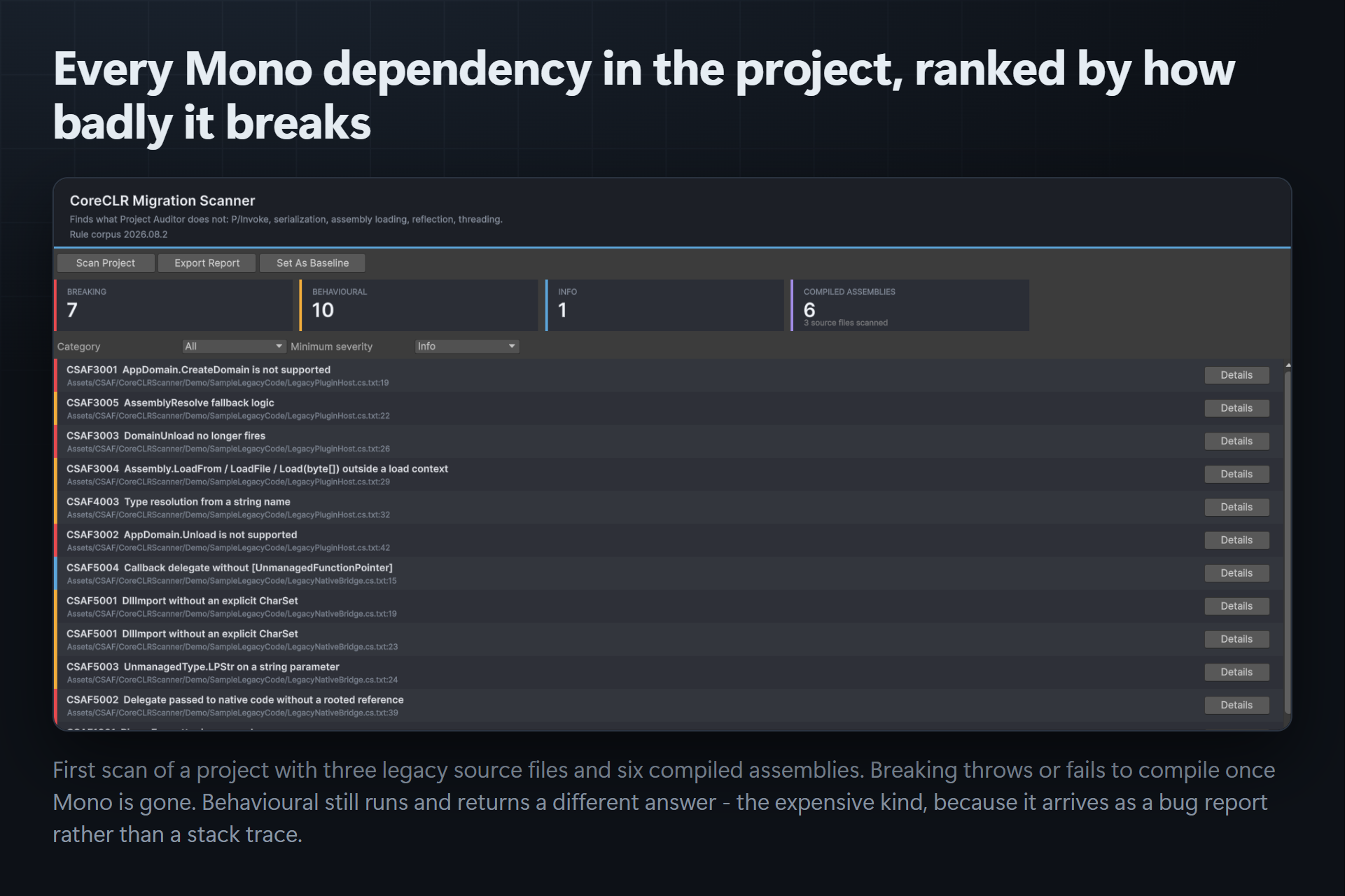This screenshot has width=1345, height=896.
Task: Open Details for CSAF3003 DomainUnload
Action: point(1236,441)
